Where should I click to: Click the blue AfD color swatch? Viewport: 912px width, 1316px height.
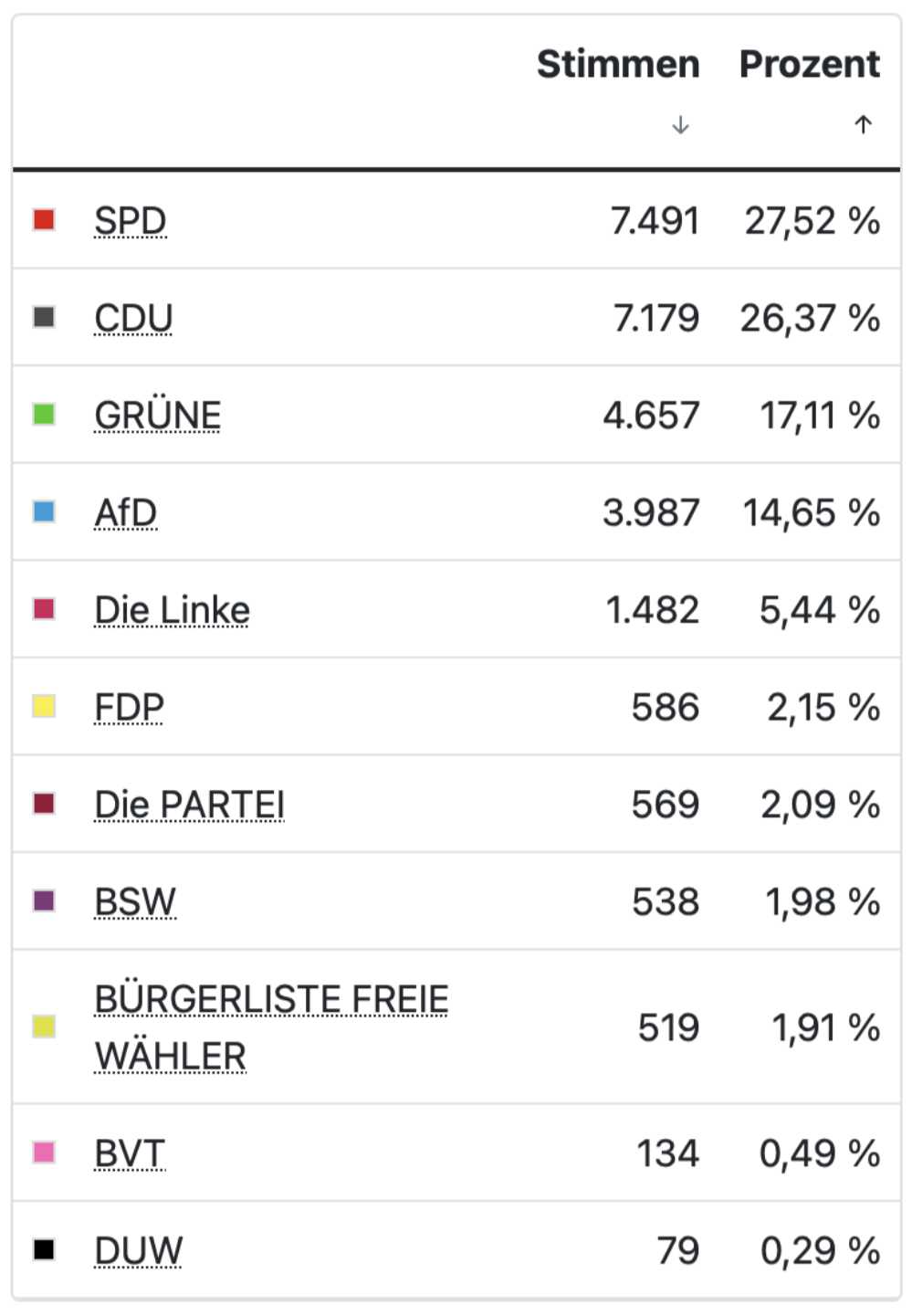pos(44,511)
